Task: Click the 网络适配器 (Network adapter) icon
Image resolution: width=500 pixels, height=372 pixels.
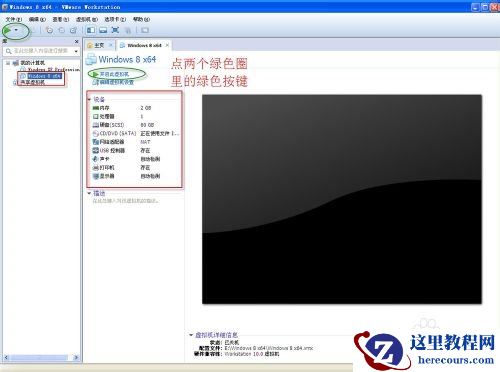Action: pos(95,142)
